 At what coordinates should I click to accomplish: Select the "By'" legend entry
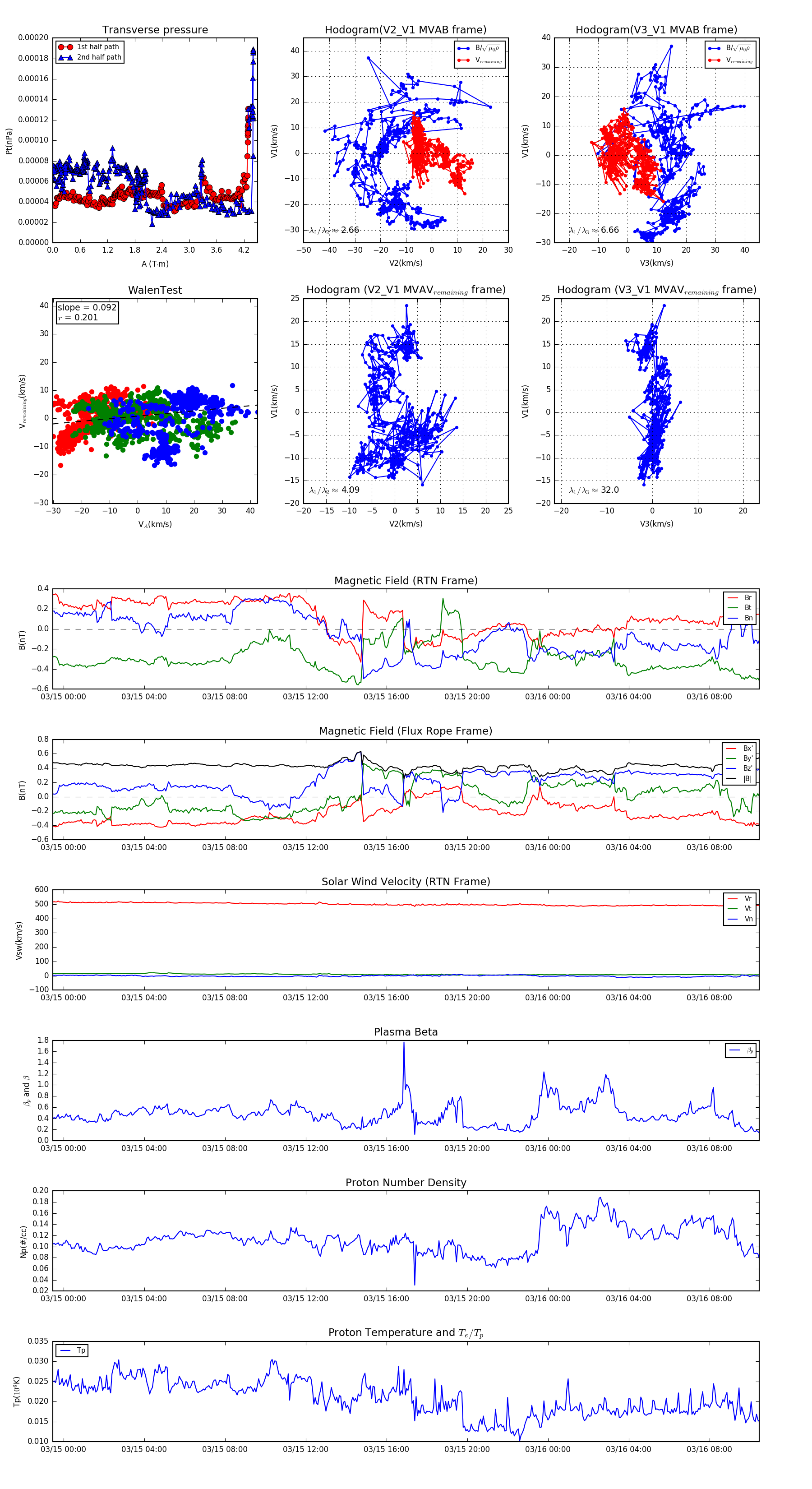point(739,758)
